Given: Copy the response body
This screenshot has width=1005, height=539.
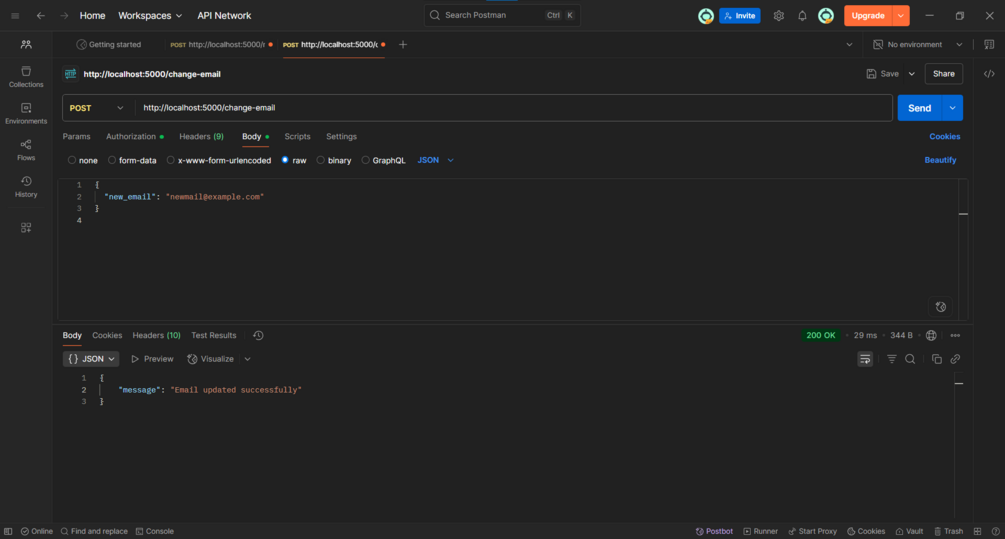Looking at the screenshot, I should (x=936, y=359).
